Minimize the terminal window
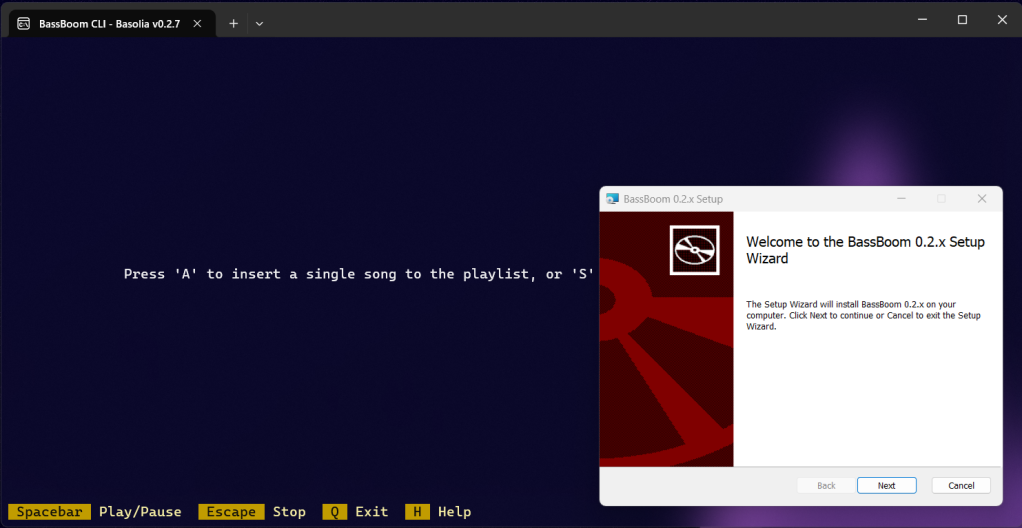1022x528 pixels. point(922,20)
